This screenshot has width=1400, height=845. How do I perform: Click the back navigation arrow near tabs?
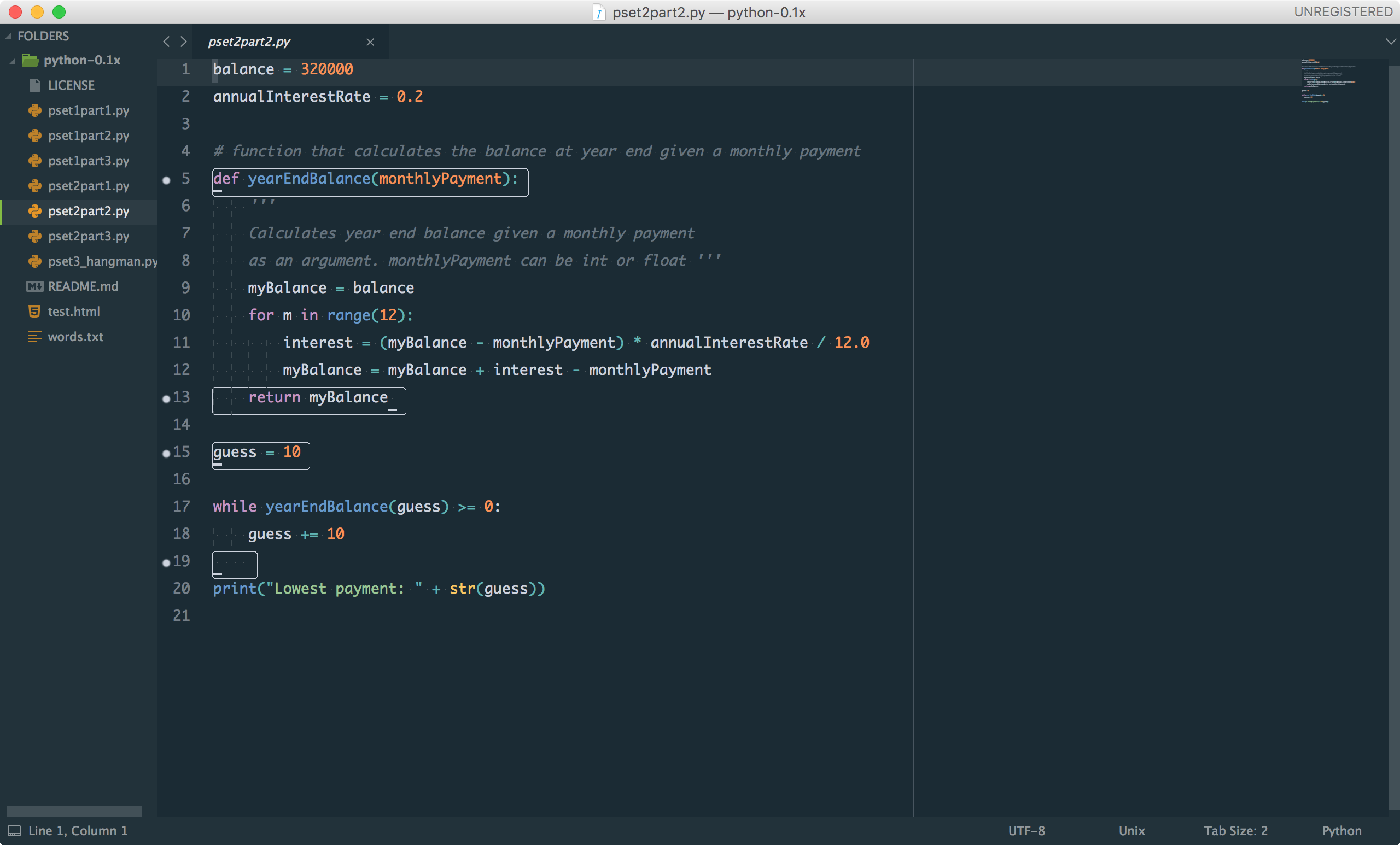click(166, 42)
